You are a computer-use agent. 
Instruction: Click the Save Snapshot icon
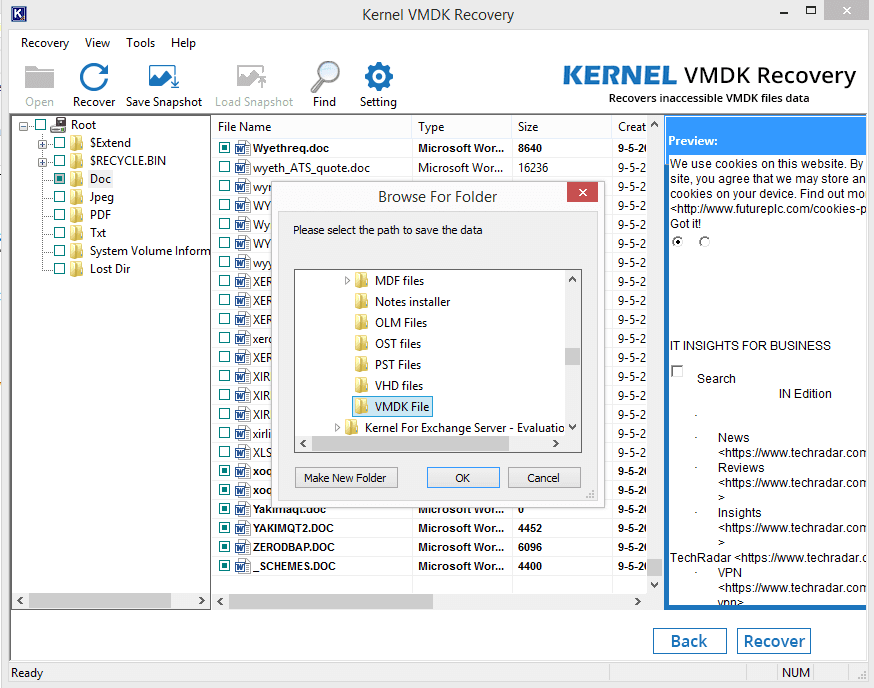click(163, 77)
